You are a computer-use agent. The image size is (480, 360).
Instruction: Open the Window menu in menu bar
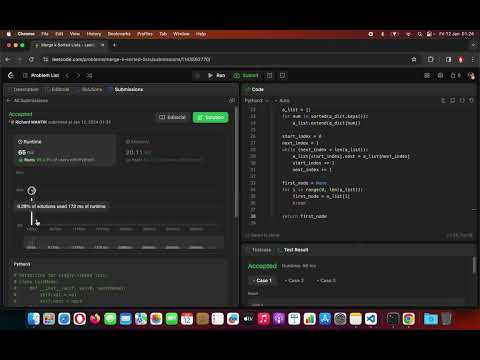click(181, 34)
